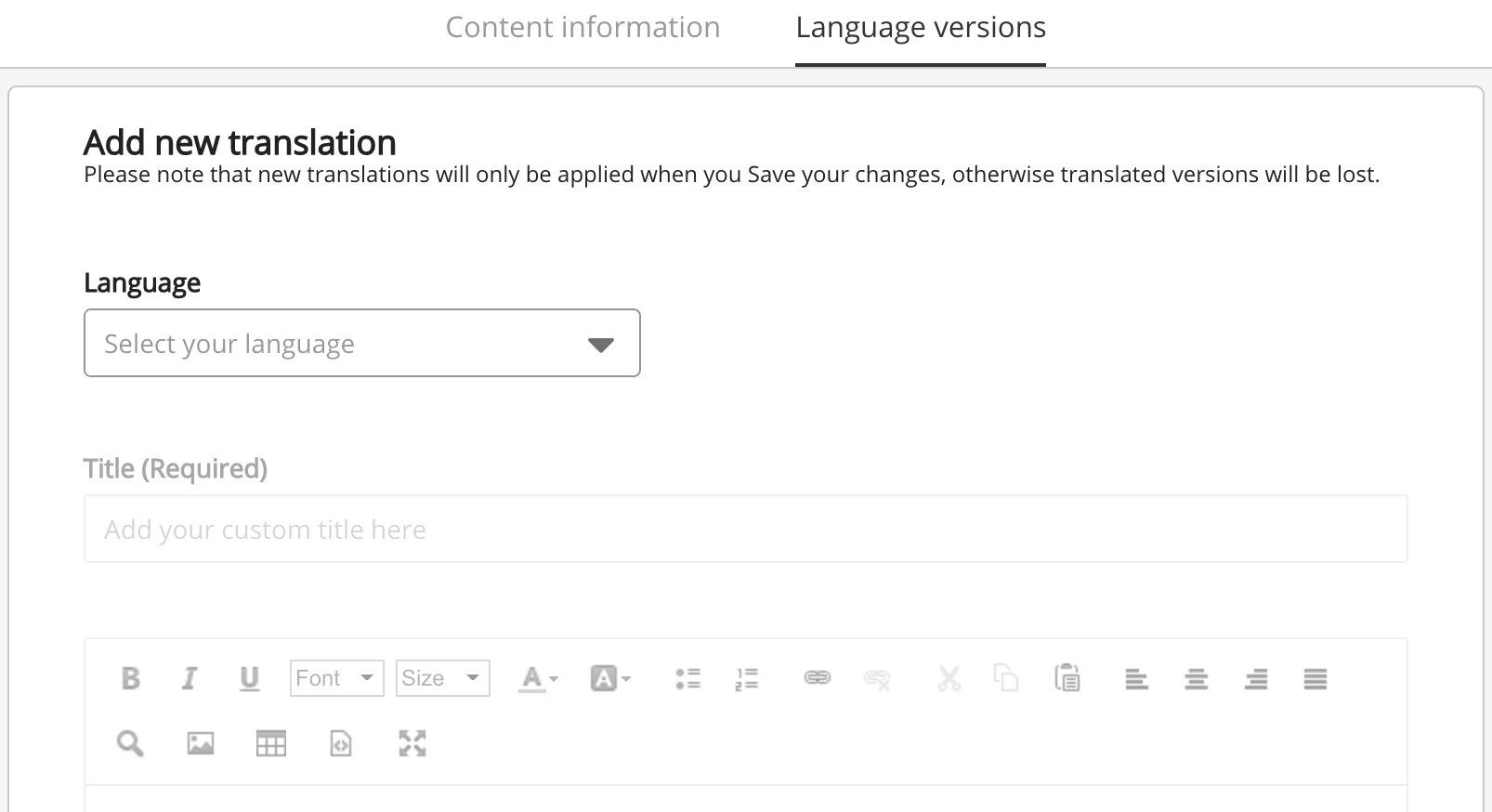The image size is (1492, 812).
Task: Justify the text alignment
Action: [x=1315, y=679]
